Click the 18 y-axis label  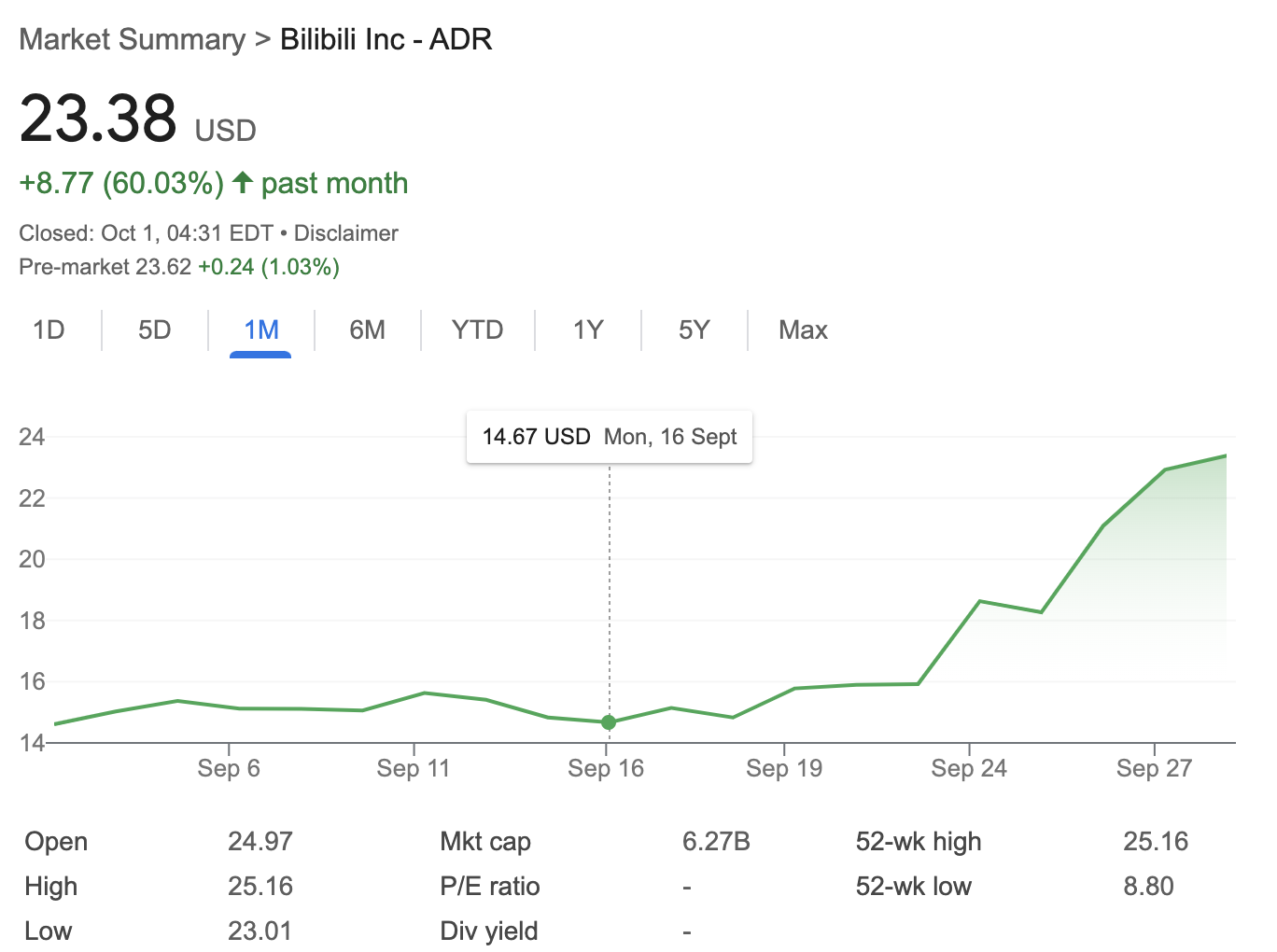point(32,621)
